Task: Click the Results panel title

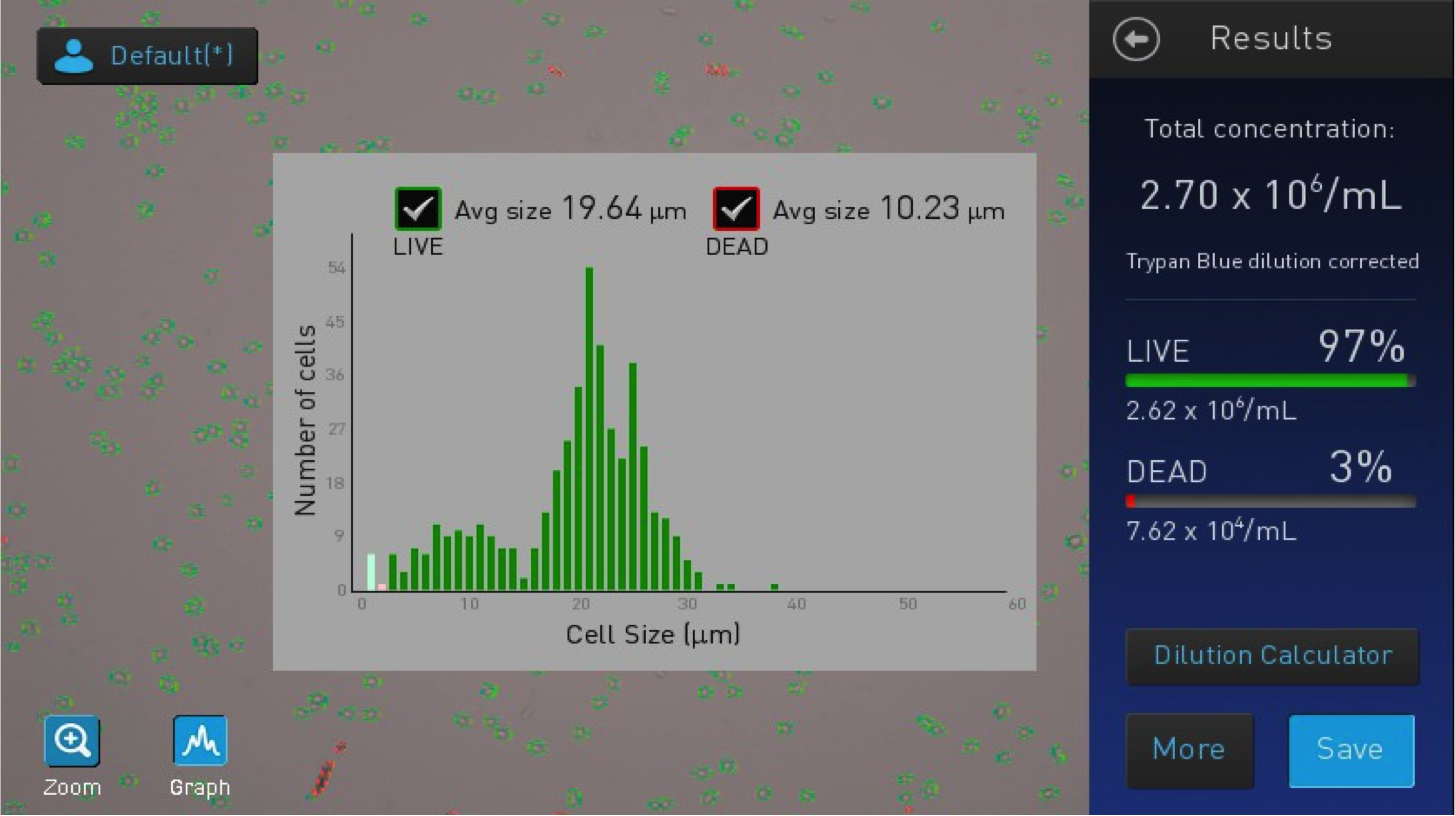Action: [x=1270, y=39]
